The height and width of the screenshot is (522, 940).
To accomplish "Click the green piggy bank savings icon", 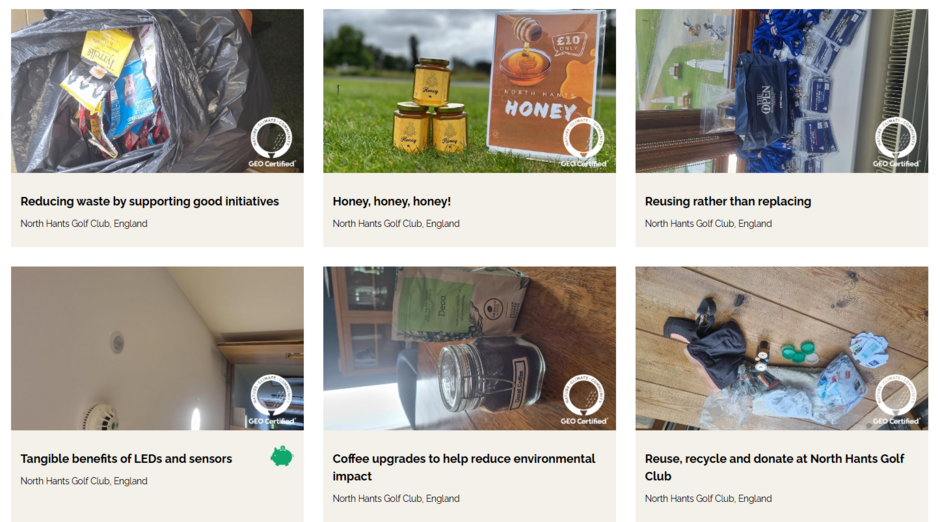I will click(x=282, y=457).
